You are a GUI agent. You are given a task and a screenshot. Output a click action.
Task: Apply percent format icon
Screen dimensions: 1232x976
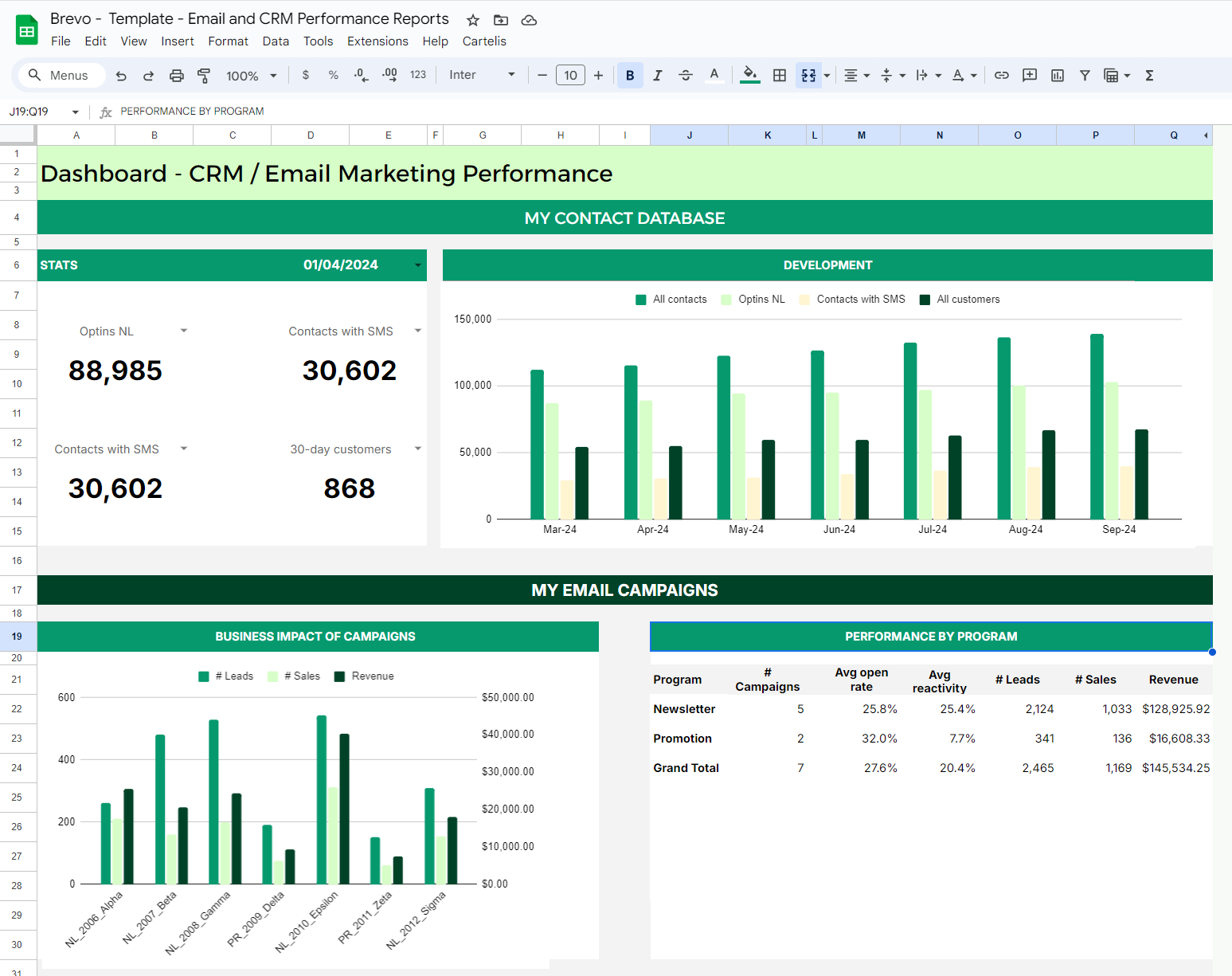pyautogui.click(x=334, y=75)
